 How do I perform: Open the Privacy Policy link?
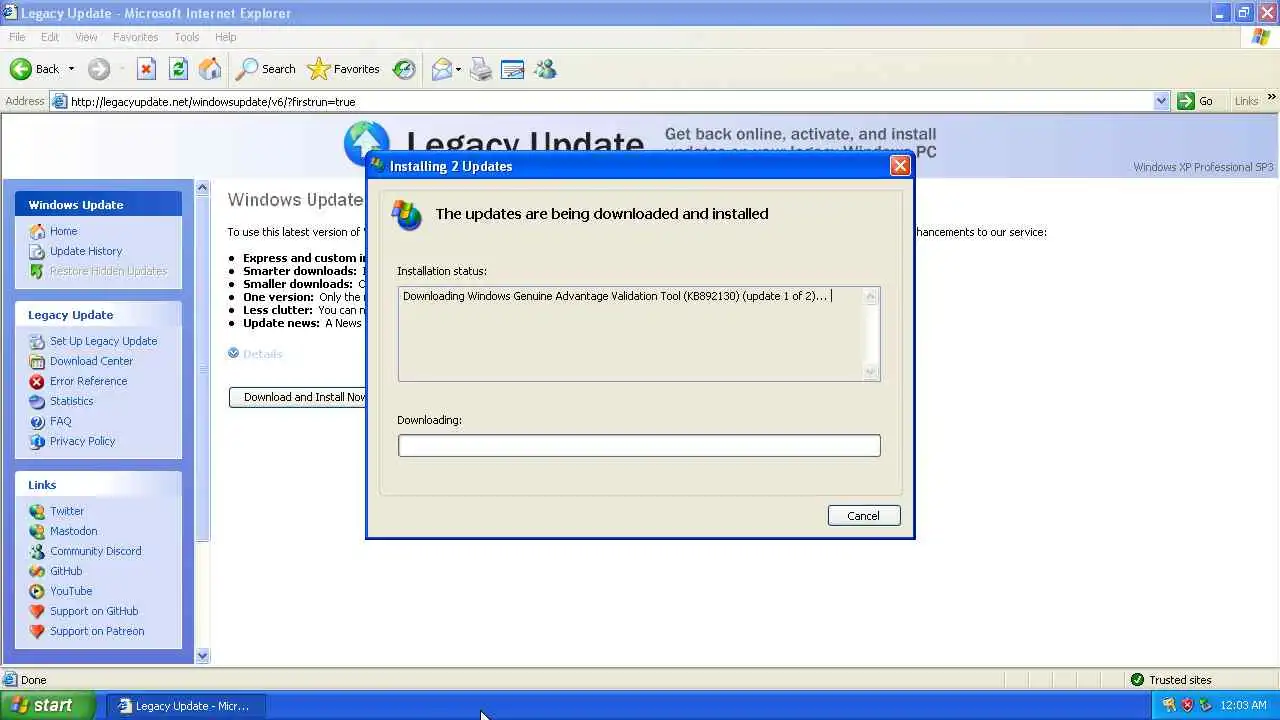click(x=82, y=441)
